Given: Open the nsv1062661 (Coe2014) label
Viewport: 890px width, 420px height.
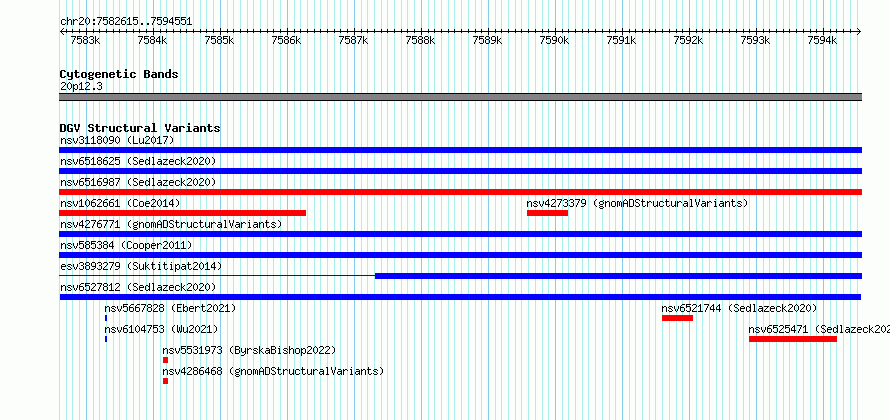Looking at the screenshot, I should 120,203.
